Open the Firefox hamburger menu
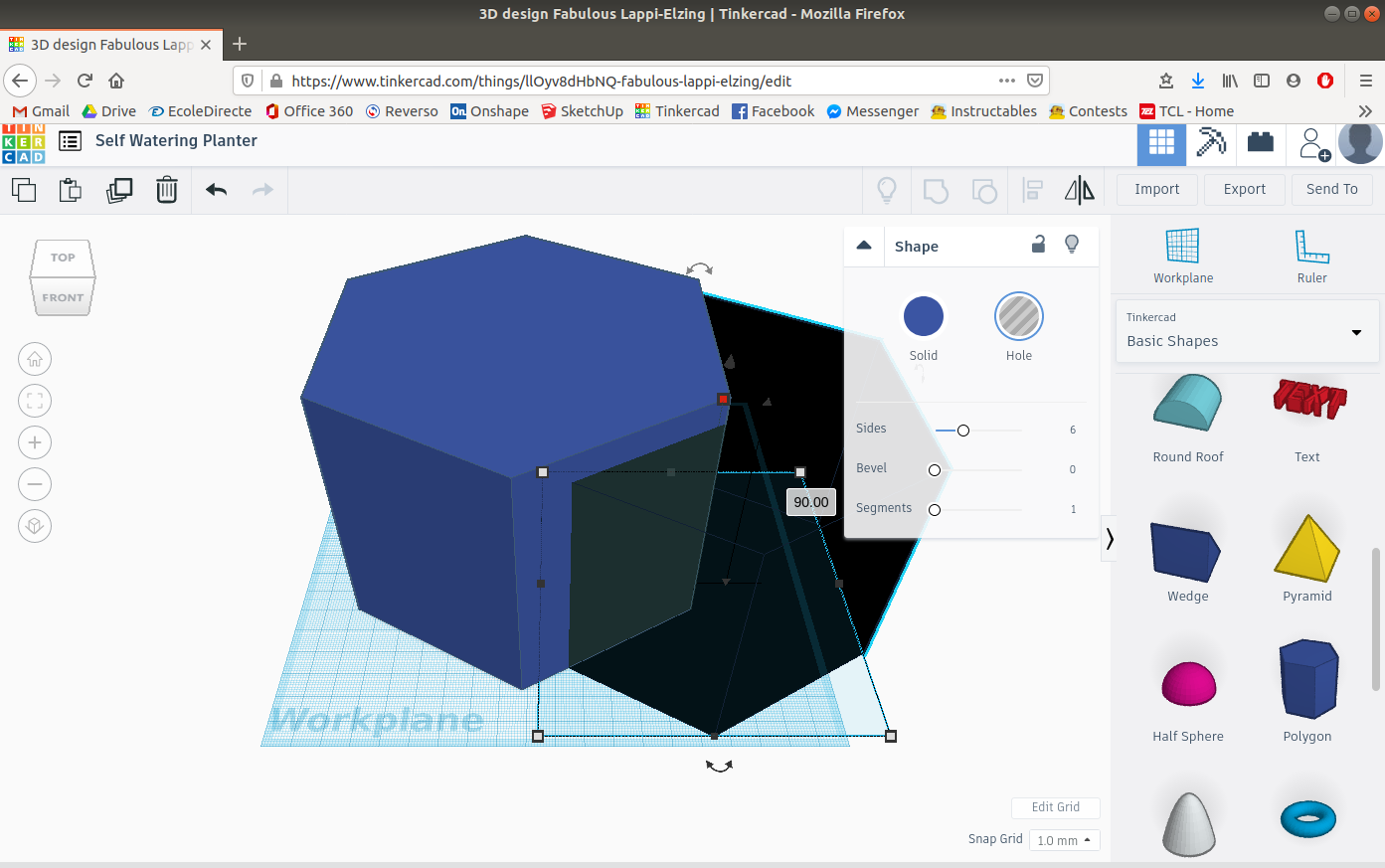The height and width of the screenshot is (868, 1385). (1365, 81)
